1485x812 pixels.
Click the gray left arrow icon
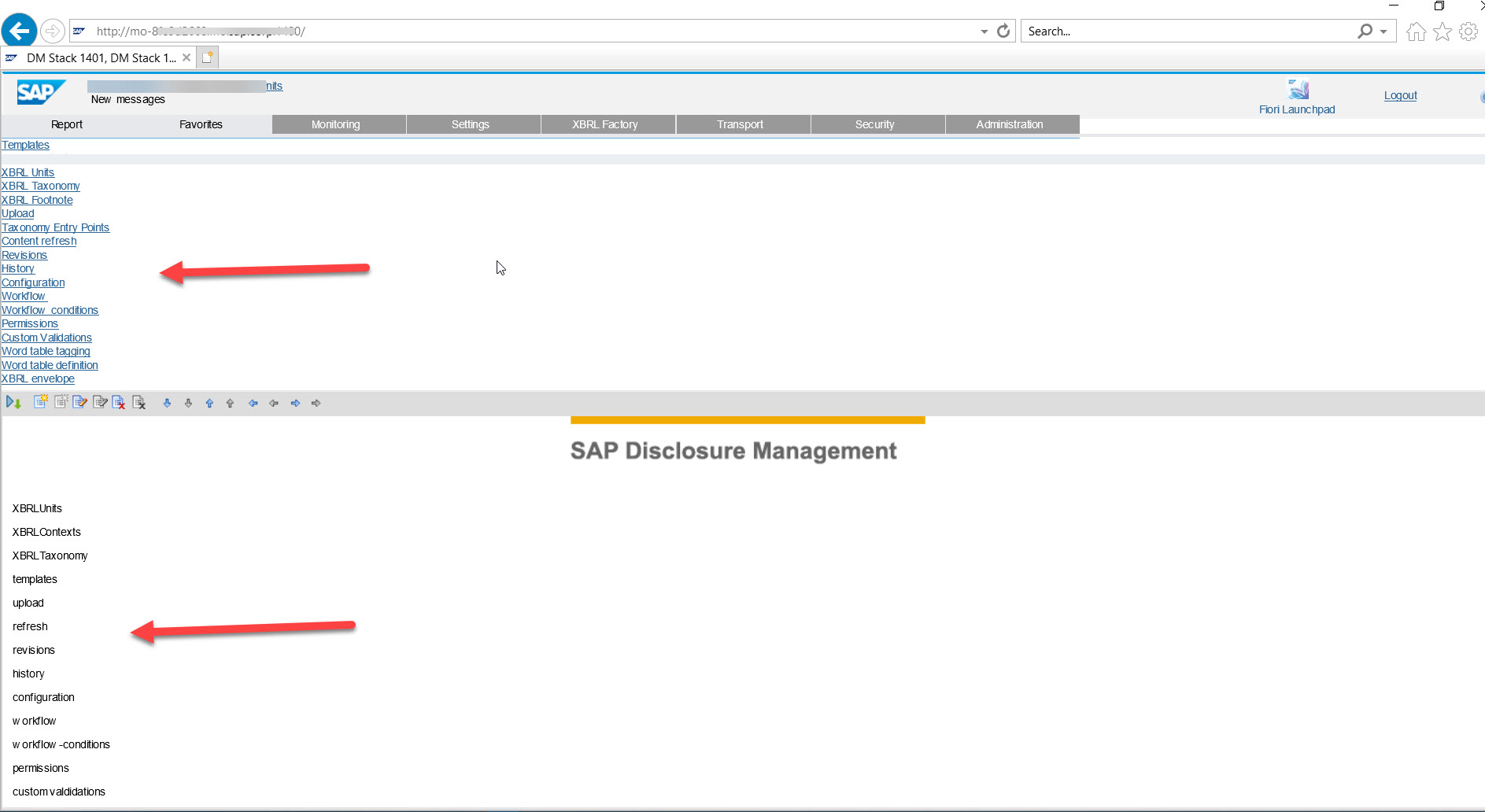point(274,403)
